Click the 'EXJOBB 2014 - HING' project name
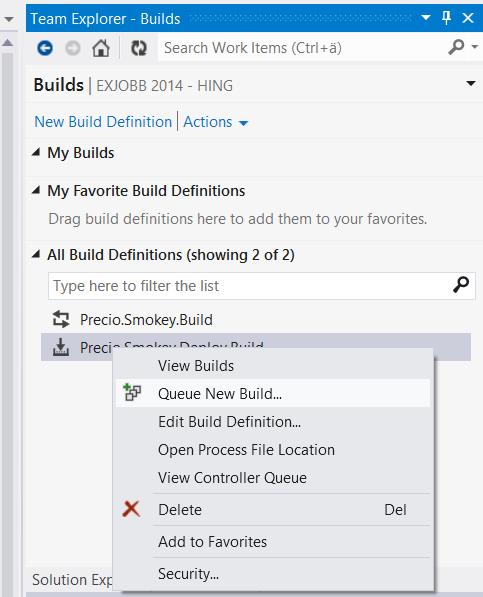The image size is (483, 597). pyautogui.click(x=164, y=86)
